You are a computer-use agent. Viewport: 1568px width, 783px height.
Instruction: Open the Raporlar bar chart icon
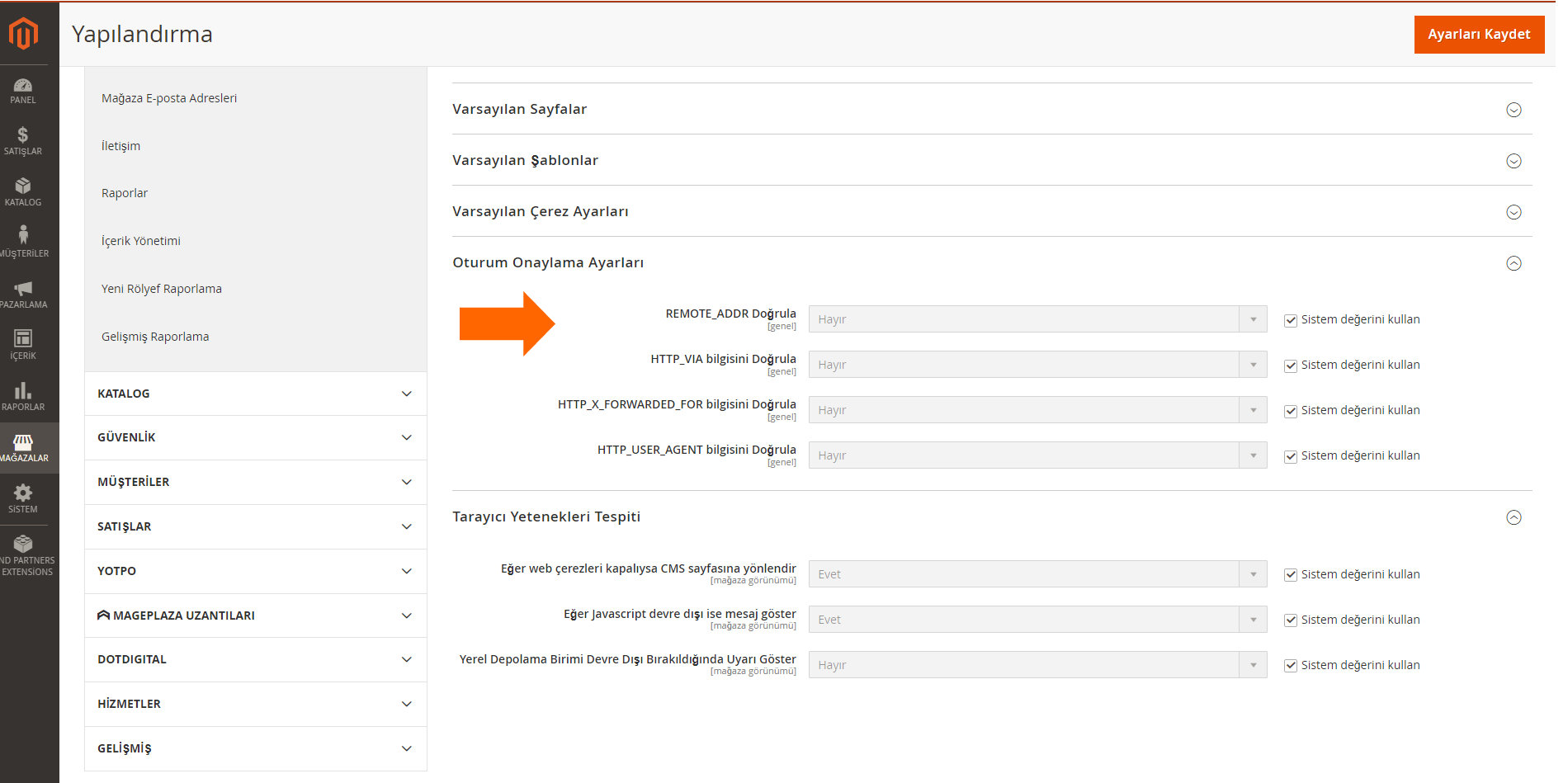pyautogui.click(x=23, y=390)
